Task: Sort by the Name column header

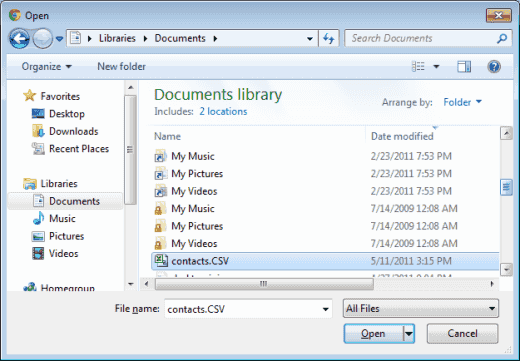Action: tap(168, 136)
